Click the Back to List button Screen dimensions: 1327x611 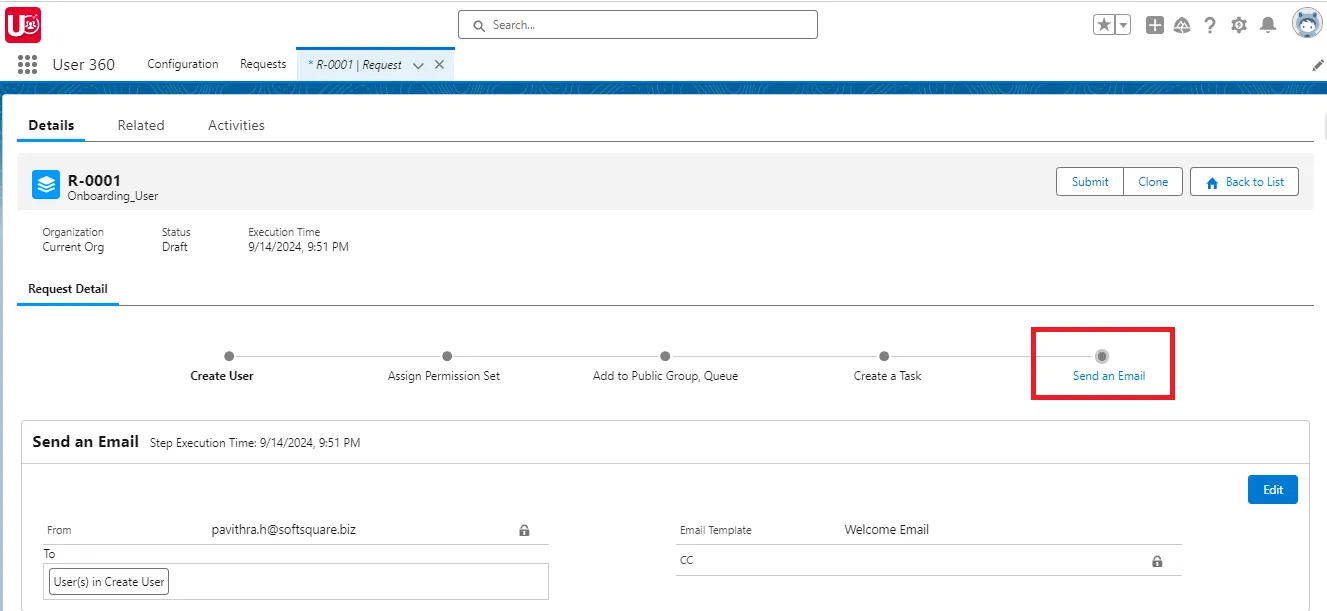click(1244, 181)
